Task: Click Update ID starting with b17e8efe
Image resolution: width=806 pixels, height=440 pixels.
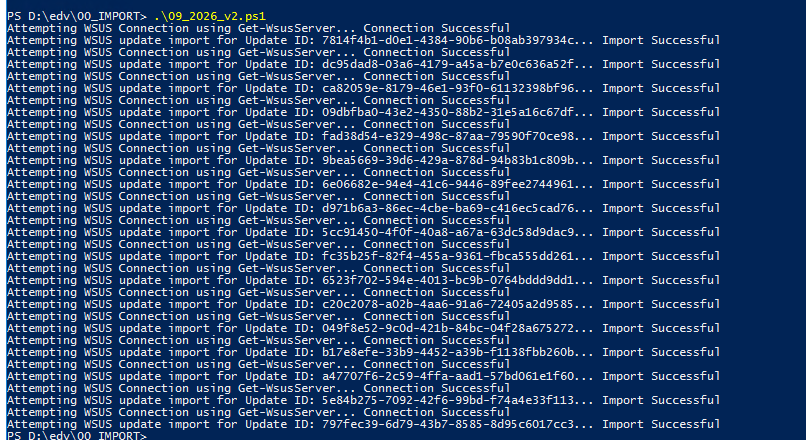Action: click(x=448, y=352)
